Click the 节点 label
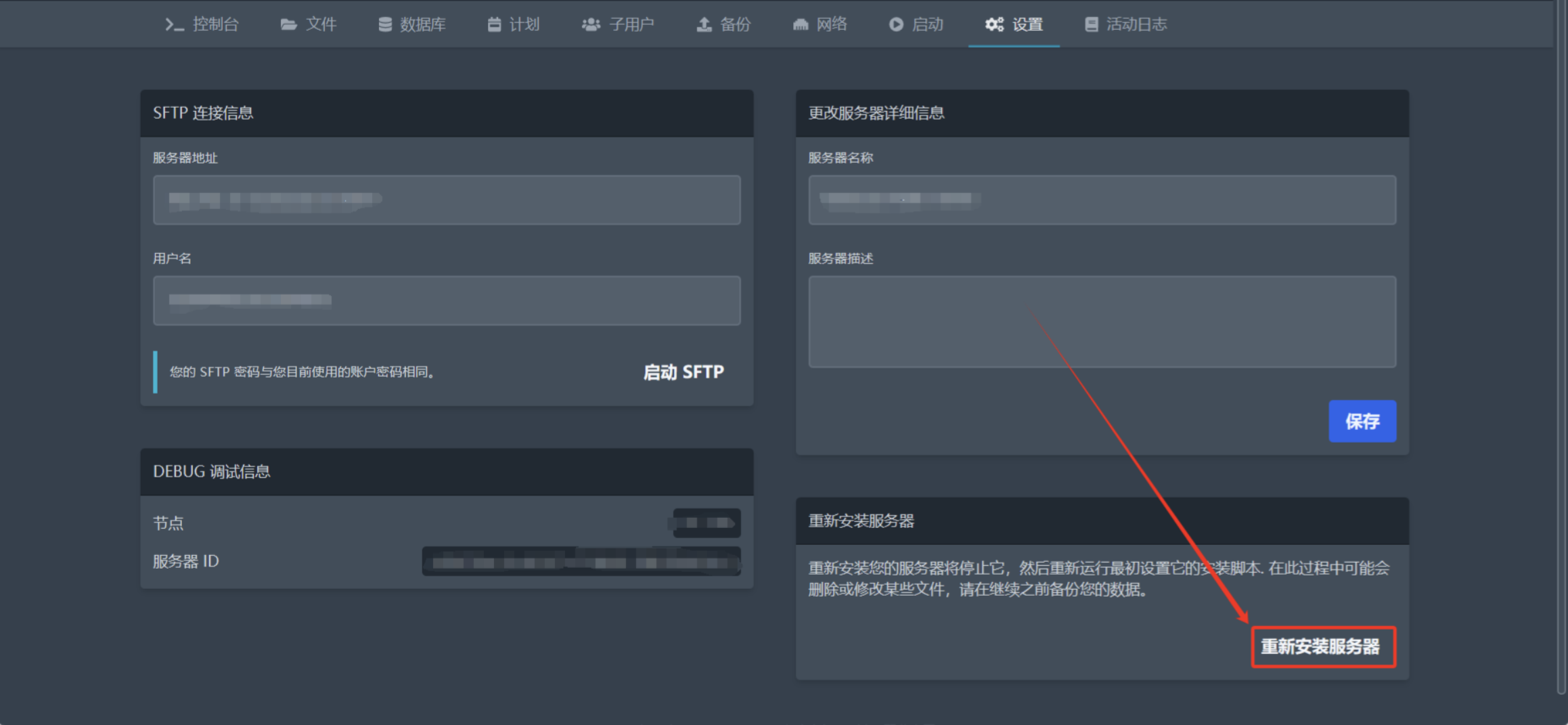This screenshot has width=1568, height=725. (169, 523)
